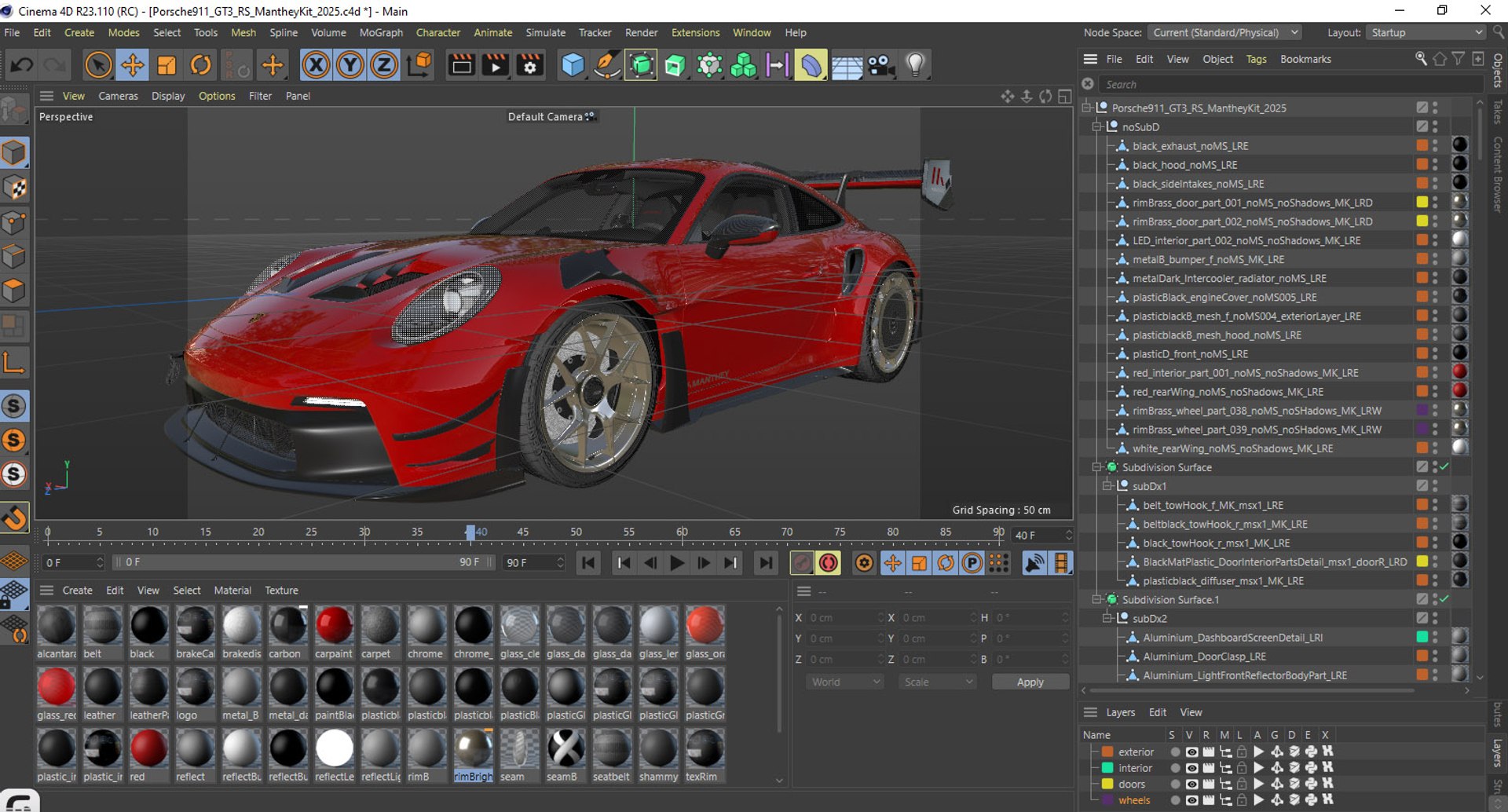Open material manager Create menu
This screenshot has width=1508, height=812.
(77, 590)
